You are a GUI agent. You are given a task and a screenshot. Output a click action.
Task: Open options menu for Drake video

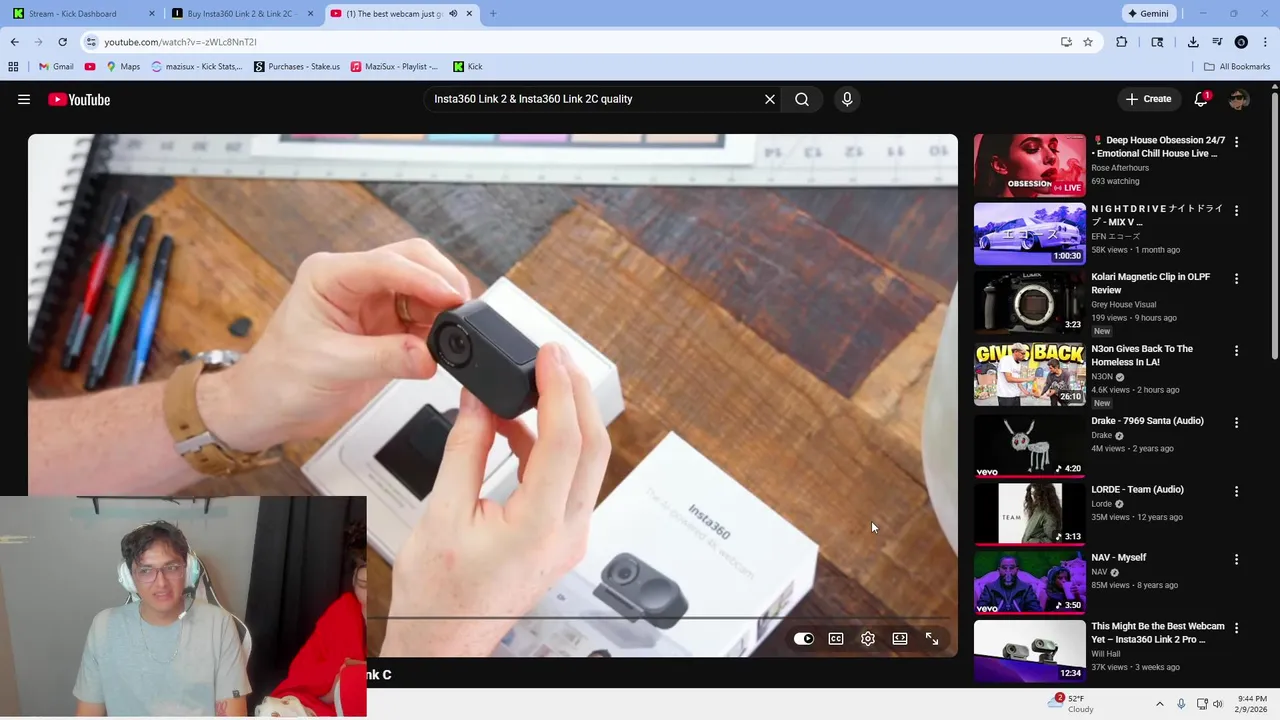(x=1236, y=423)
